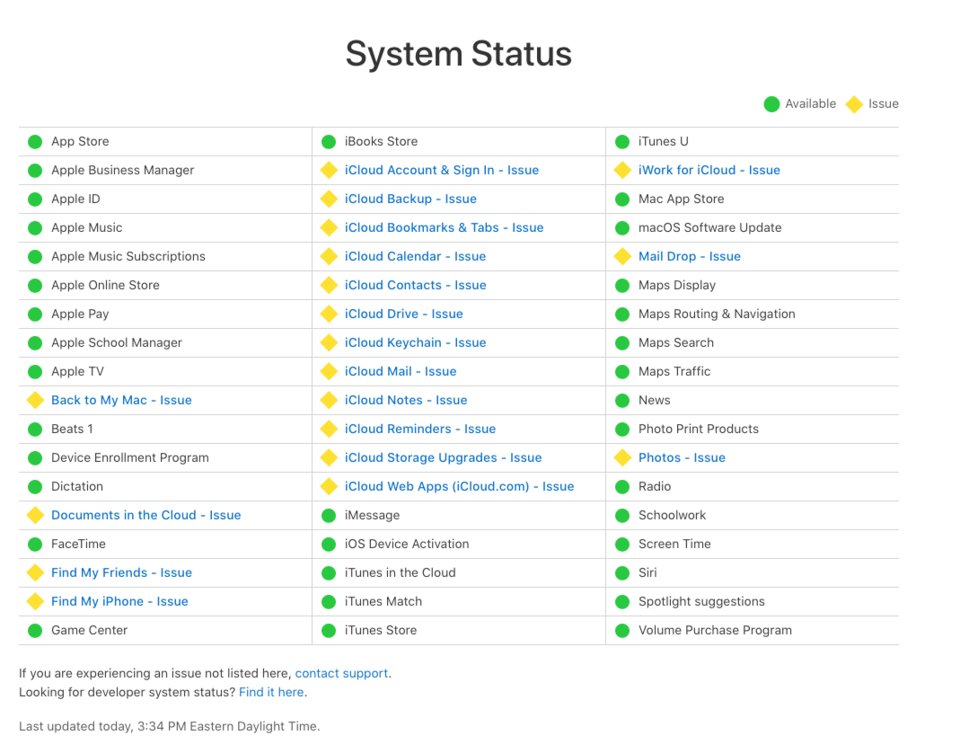
Task: Click the yellow issue icon beside Mail Drop
Action: click(x=622, y=257)
